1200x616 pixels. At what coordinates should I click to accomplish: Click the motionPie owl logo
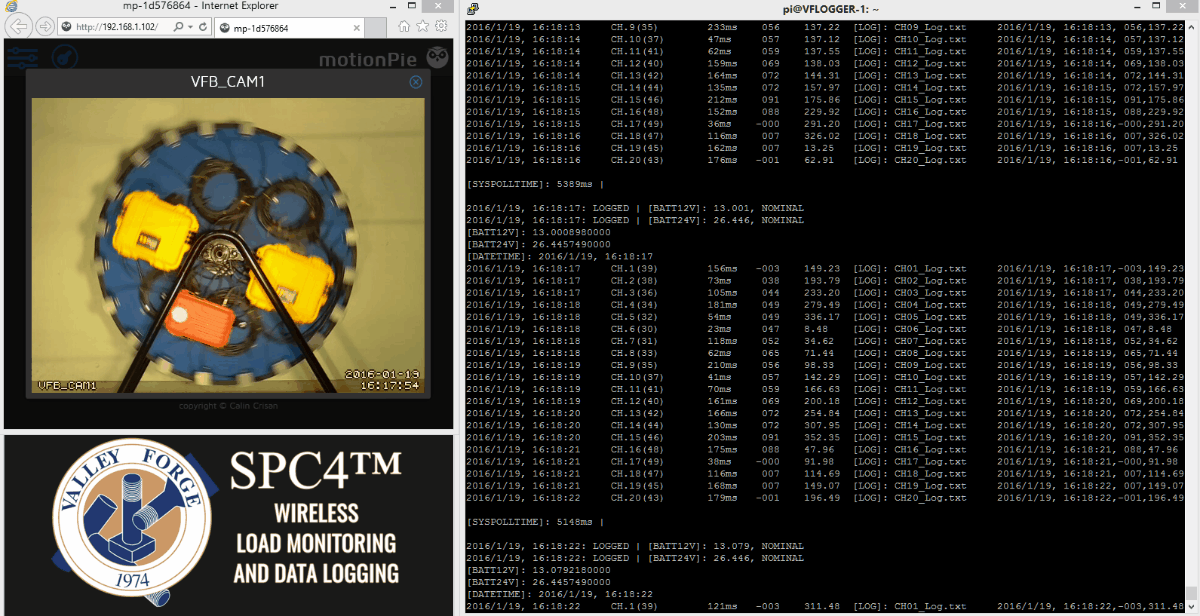(x=437, y=59)
